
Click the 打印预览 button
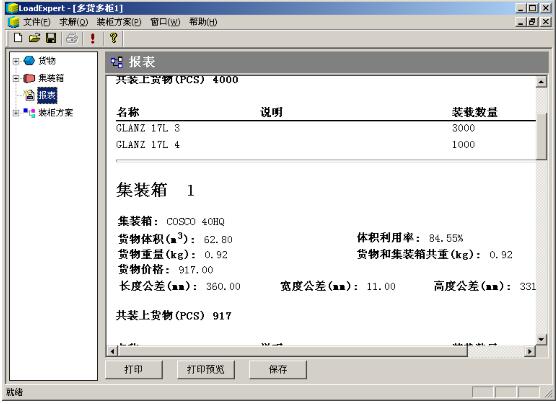(x=206, y=370)
